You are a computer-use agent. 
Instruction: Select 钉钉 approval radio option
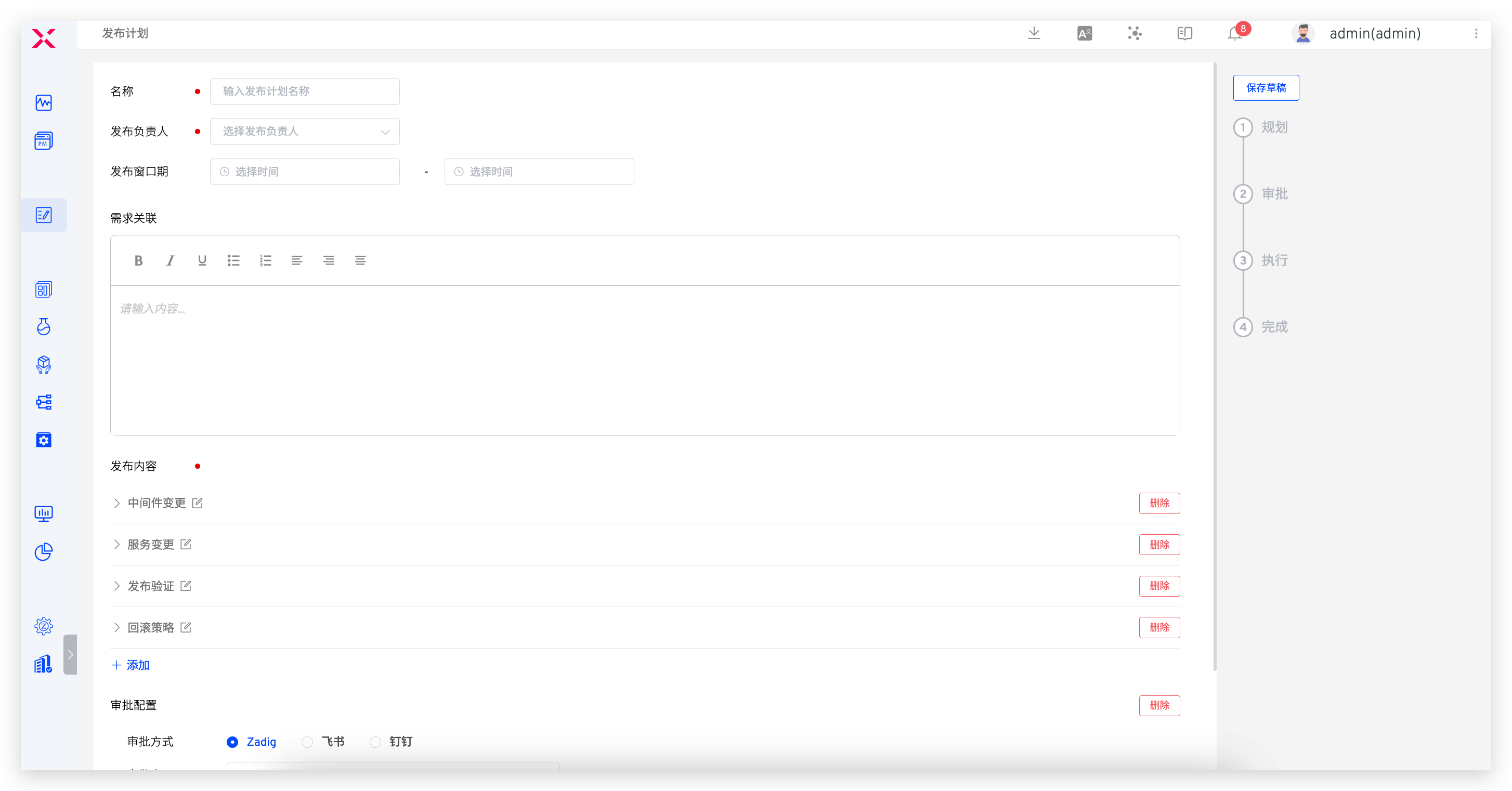coord(375,742)
